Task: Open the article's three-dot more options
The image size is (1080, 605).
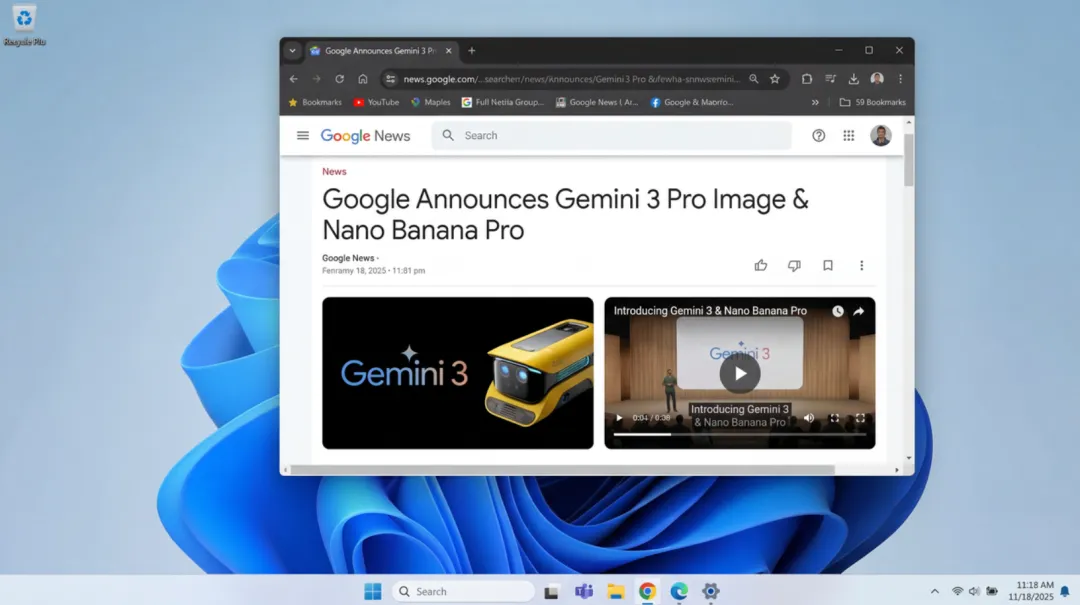Action: pos(861,266)
